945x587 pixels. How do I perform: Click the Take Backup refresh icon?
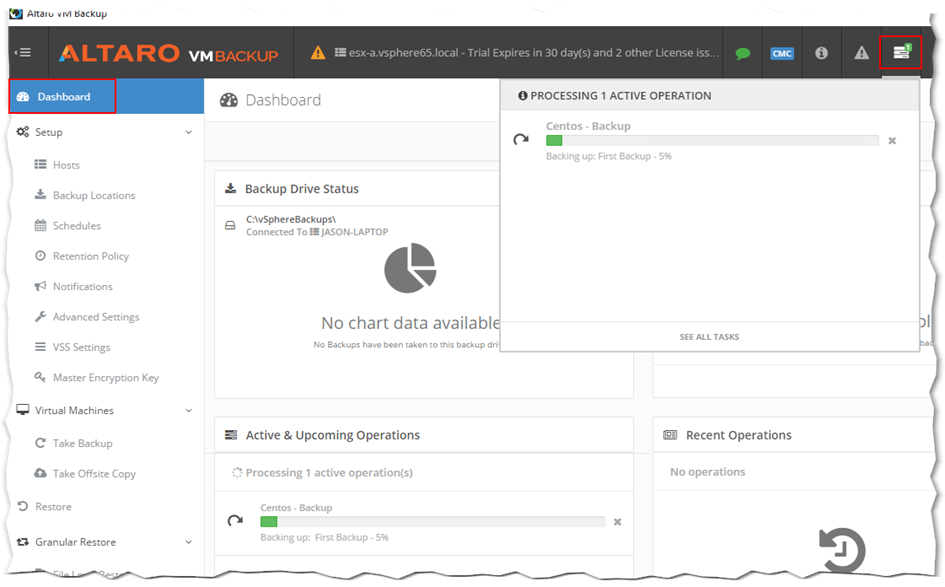coord(40,443)
